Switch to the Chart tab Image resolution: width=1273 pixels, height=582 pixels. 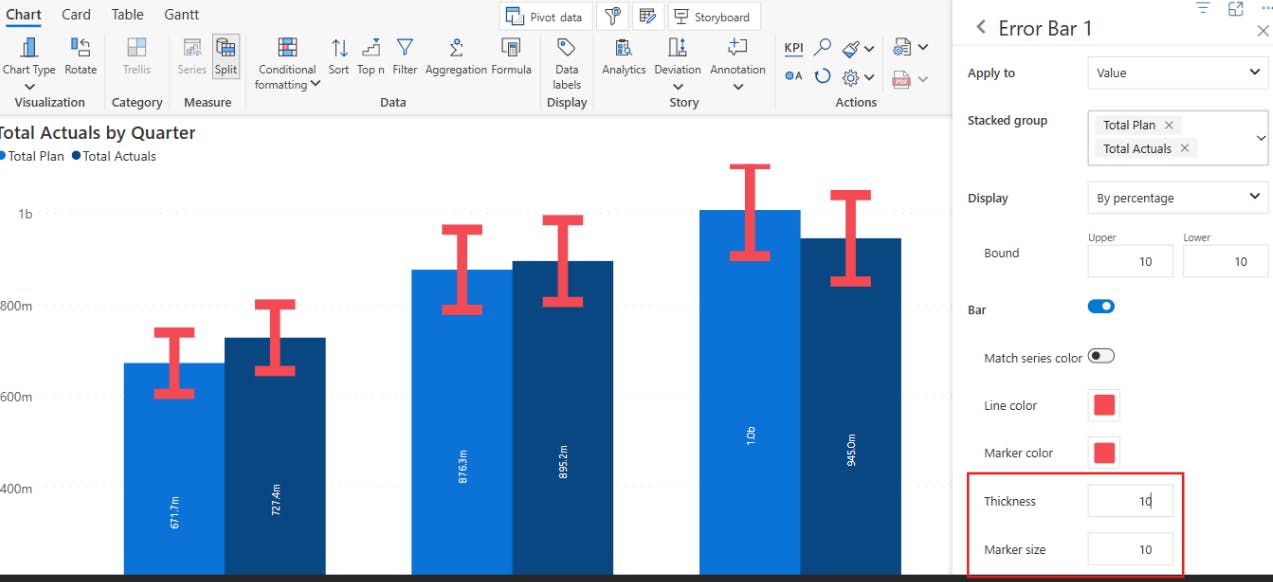pyautogui.click(x=24, y=15)
